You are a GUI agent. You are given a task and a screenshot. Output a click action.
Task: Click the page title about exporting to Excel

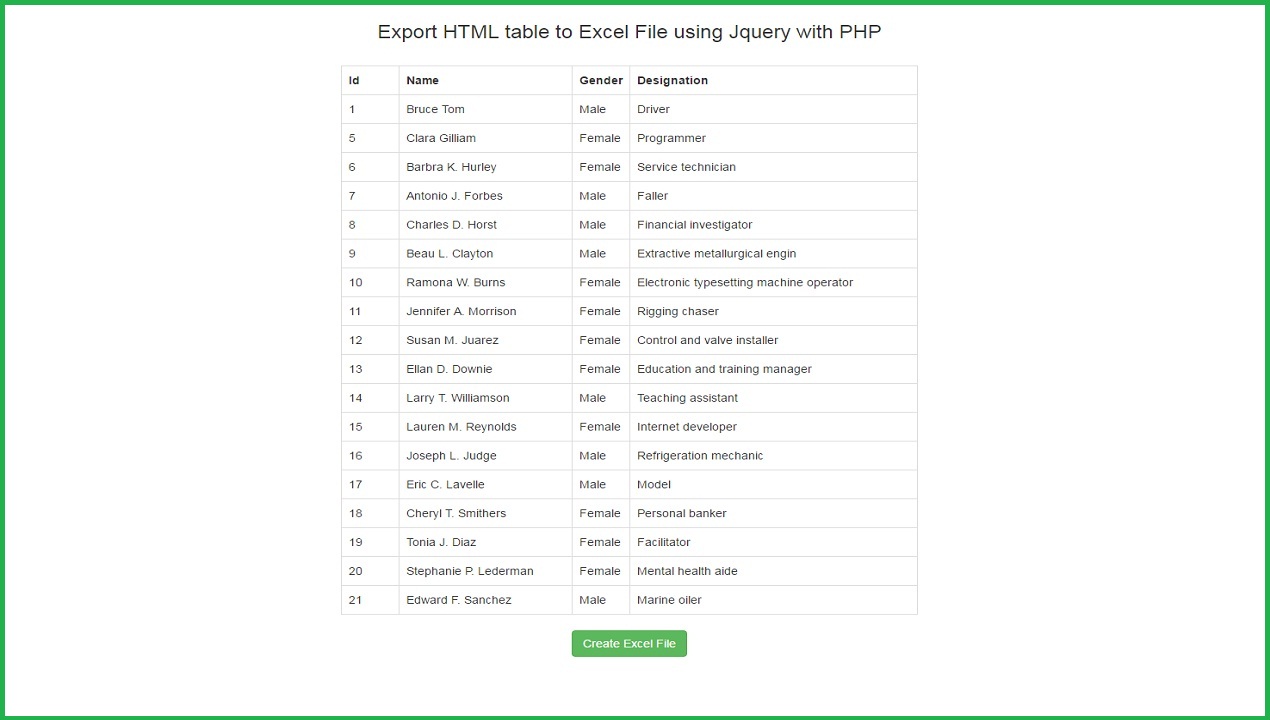[629, 31]
